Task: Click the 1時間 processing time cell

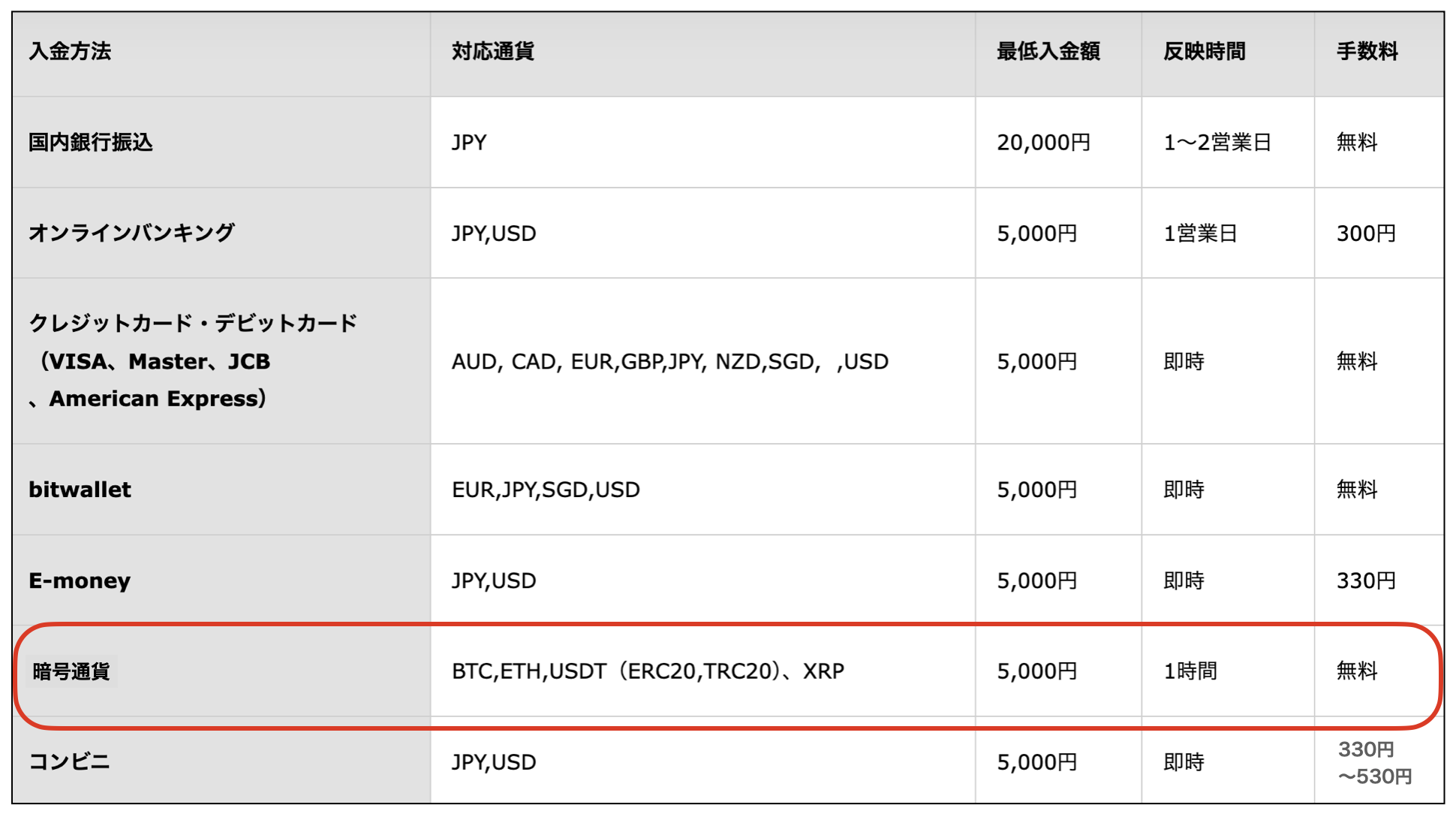Action: pyautogui.click(x=1190, y=671)
